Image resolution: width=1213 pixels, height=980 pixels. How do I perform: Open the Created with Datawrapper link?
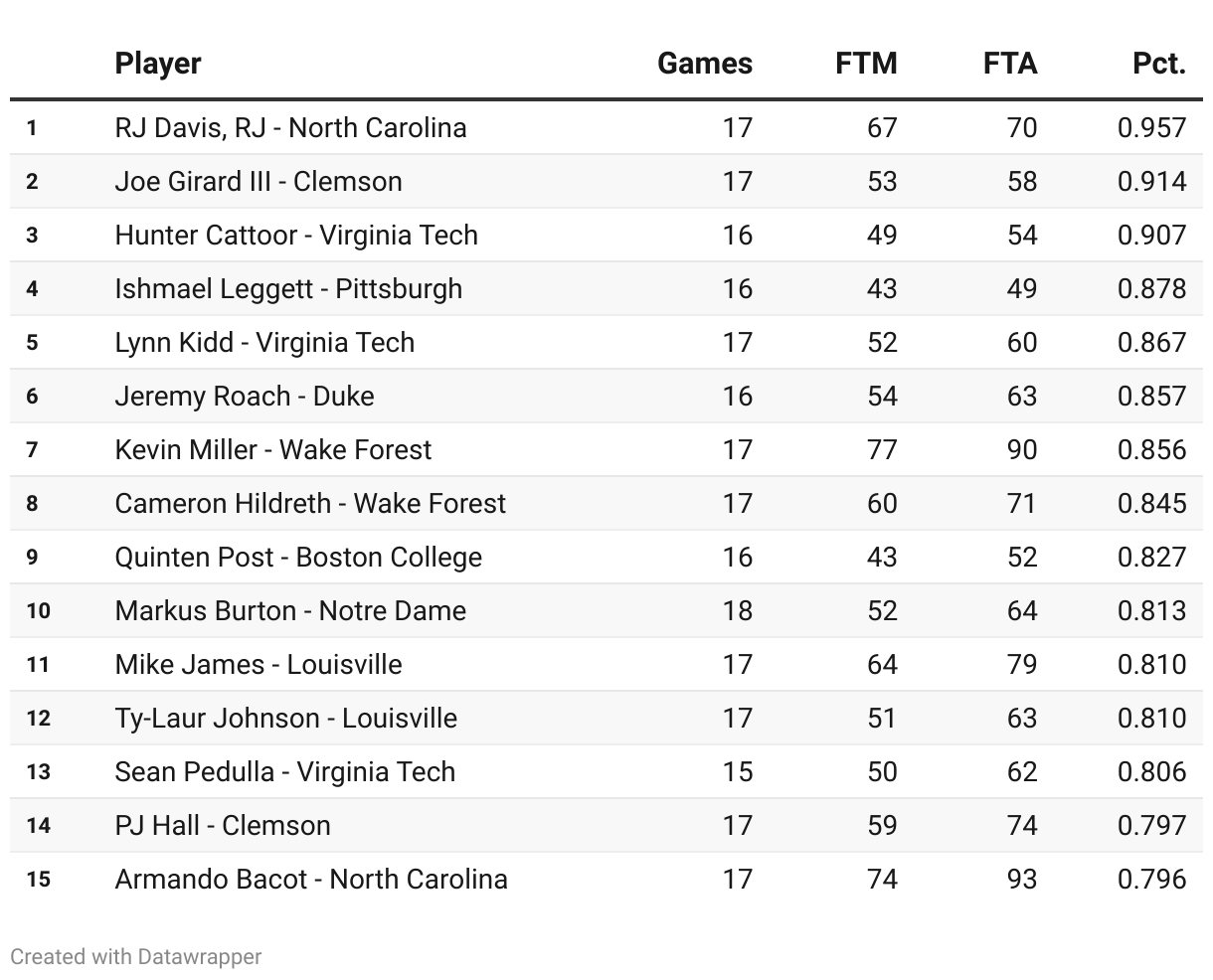pyautogui.click(x=136, y=957)
